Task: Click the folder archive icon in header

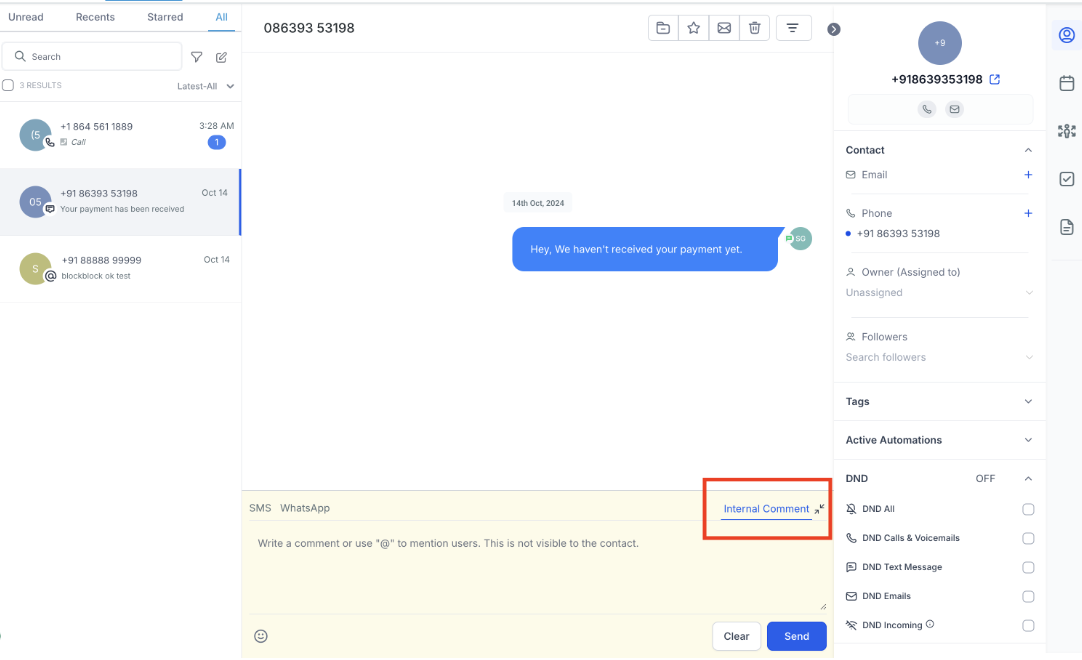Action: pos(663,28)
